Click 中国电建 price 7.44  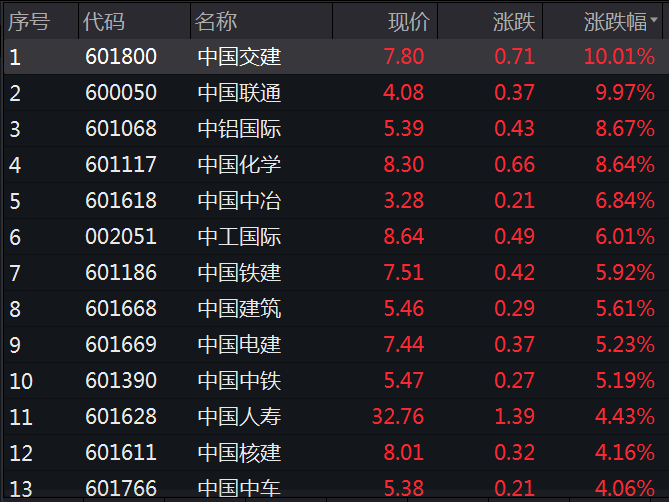pos(404,345)
